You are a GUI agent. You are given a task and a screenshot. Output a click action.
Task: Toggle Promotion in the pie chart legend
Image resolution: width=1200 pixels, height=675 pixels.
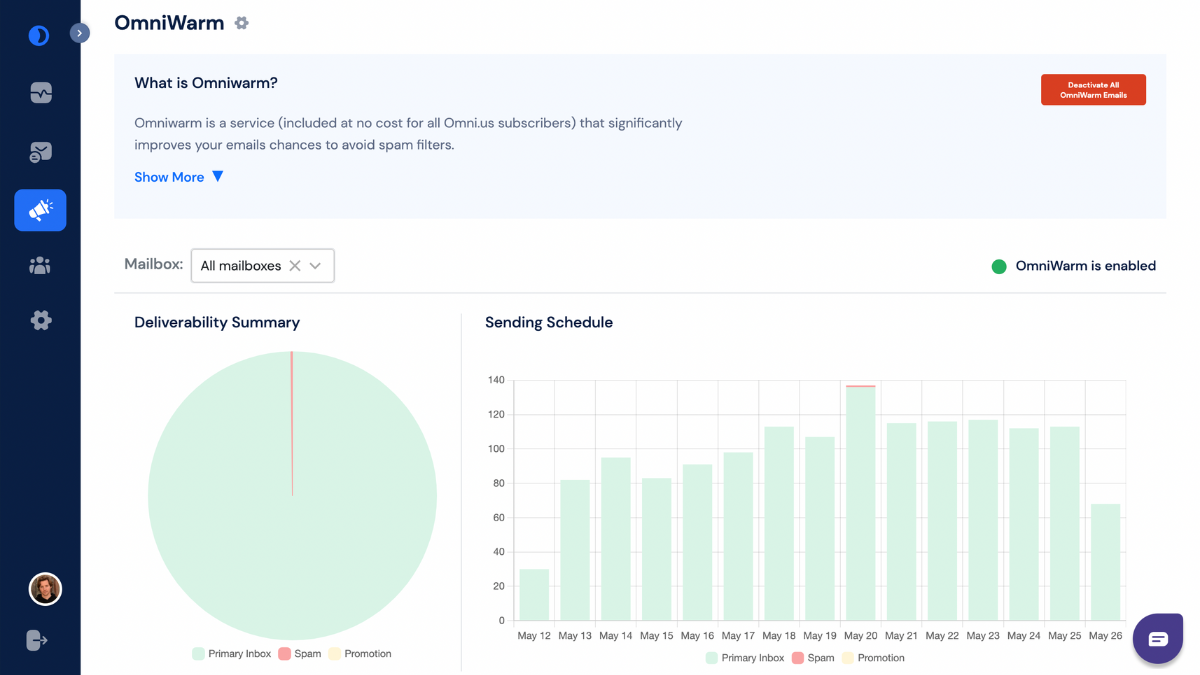click(x=360, y=654)
